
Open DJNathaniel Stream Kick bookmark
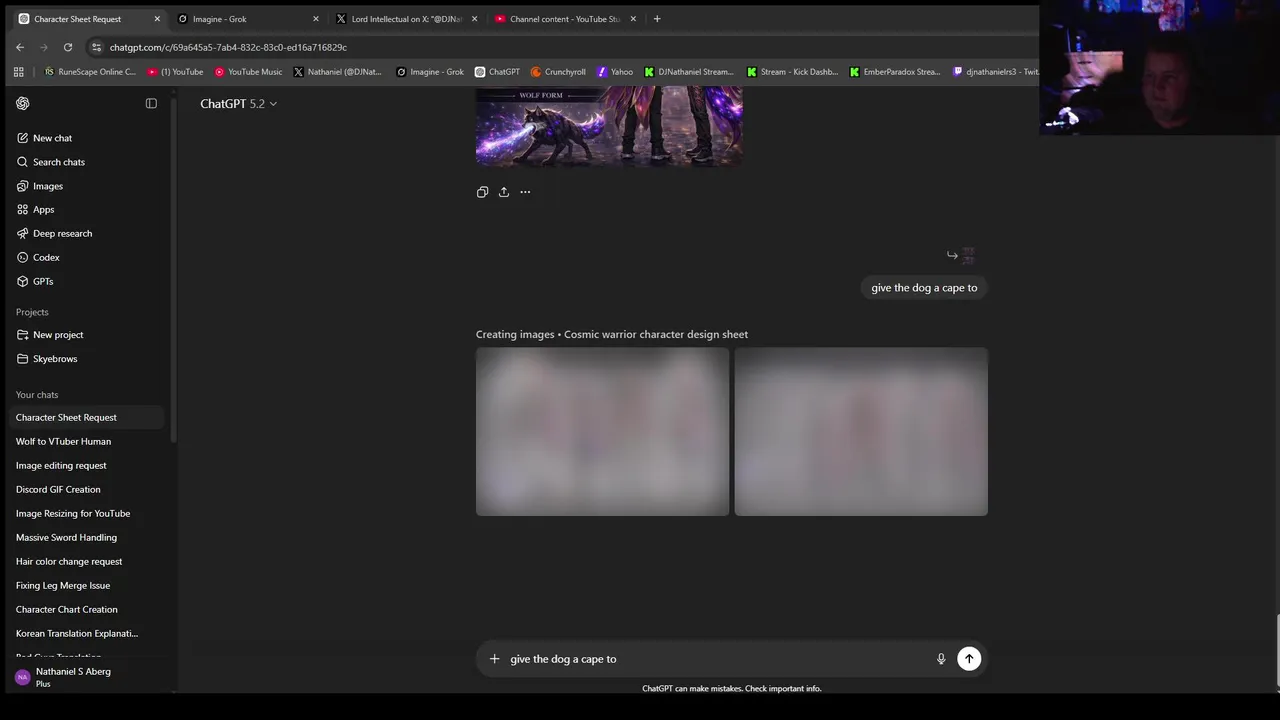[689, 72]
